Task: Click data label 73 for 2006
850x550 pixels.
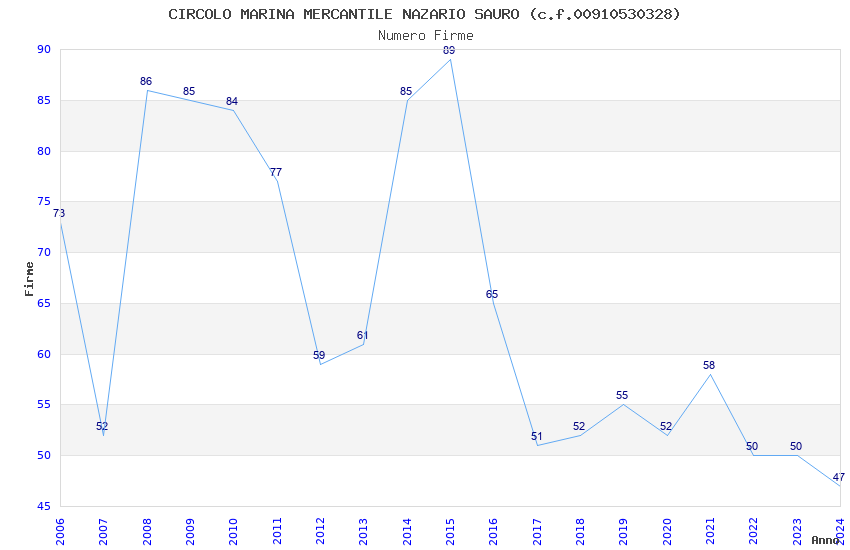Action: (x=59, y=213)
